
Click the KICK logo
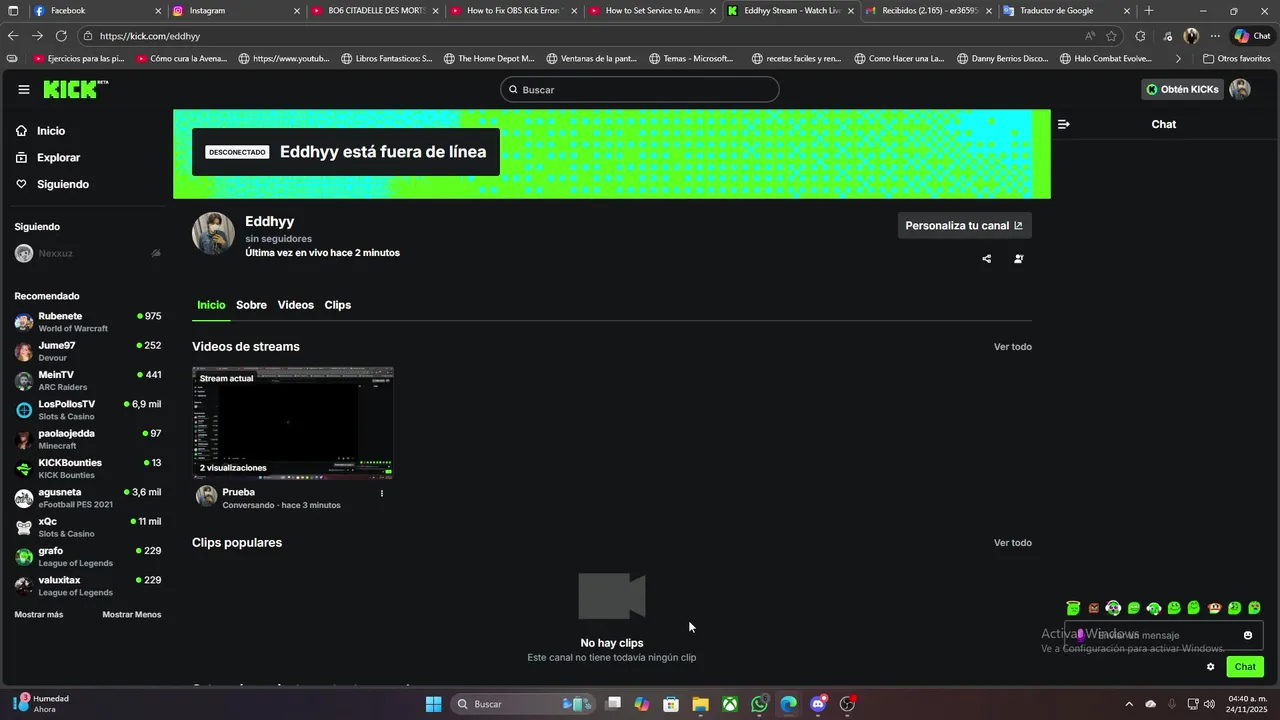coord(75,89)
